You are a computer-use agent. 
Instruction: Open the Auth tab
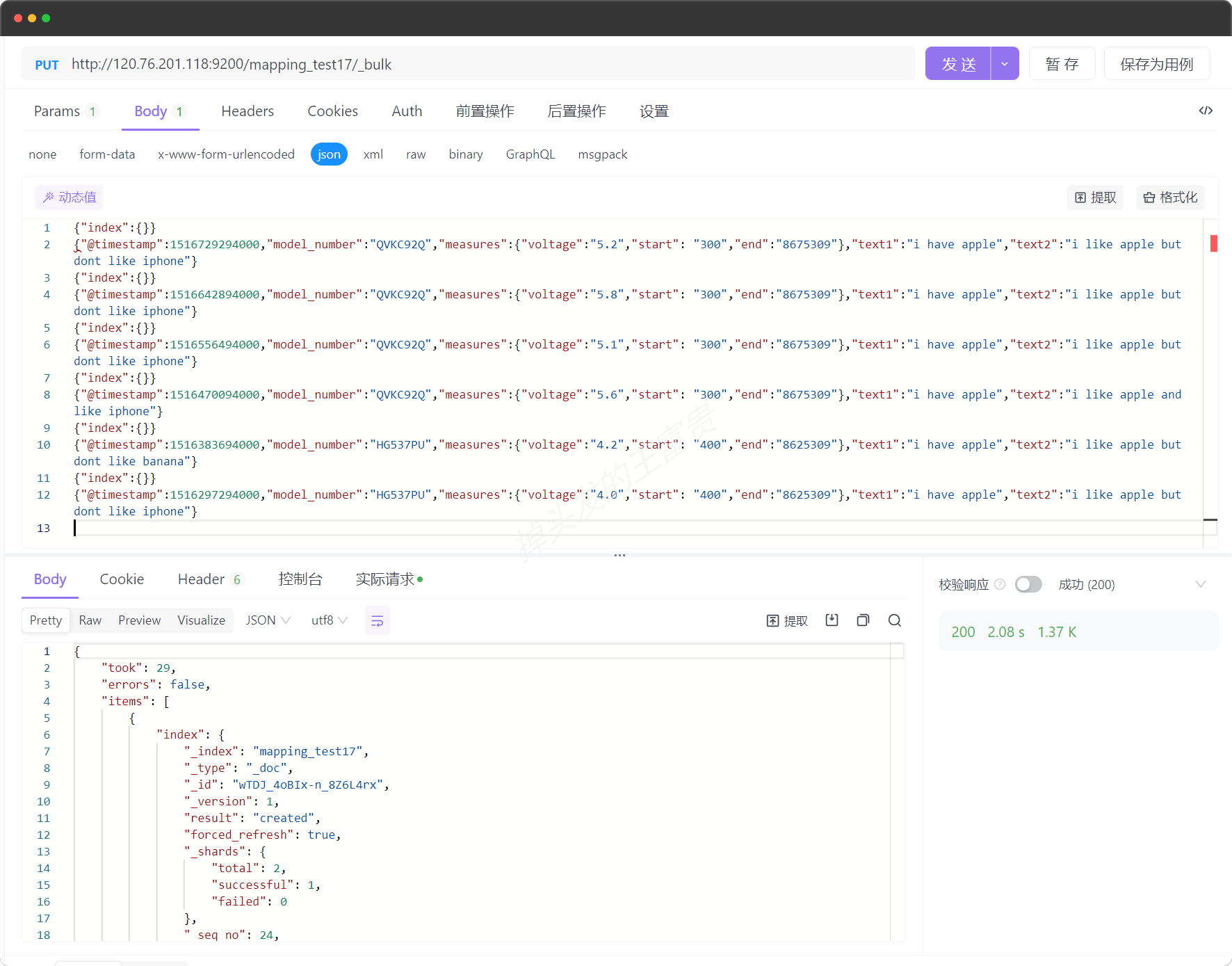407,111
